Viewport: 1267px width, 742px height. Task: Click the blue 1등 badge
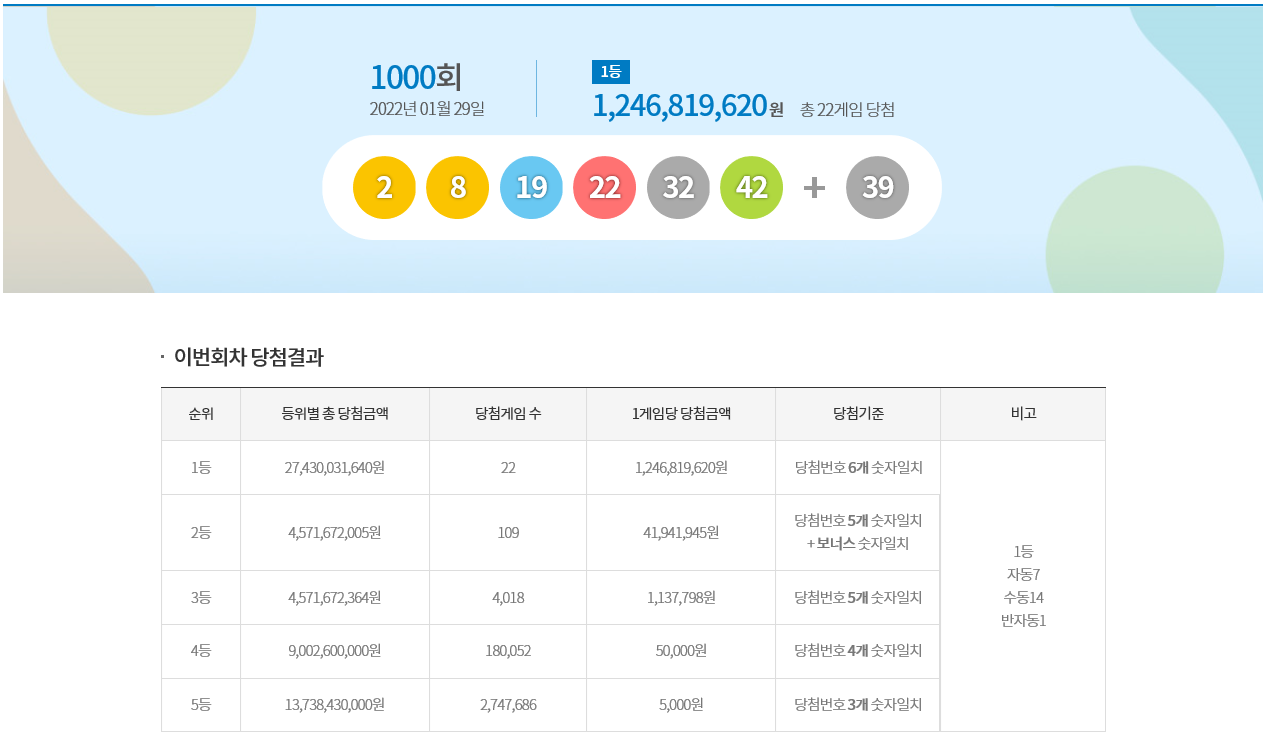610,71
